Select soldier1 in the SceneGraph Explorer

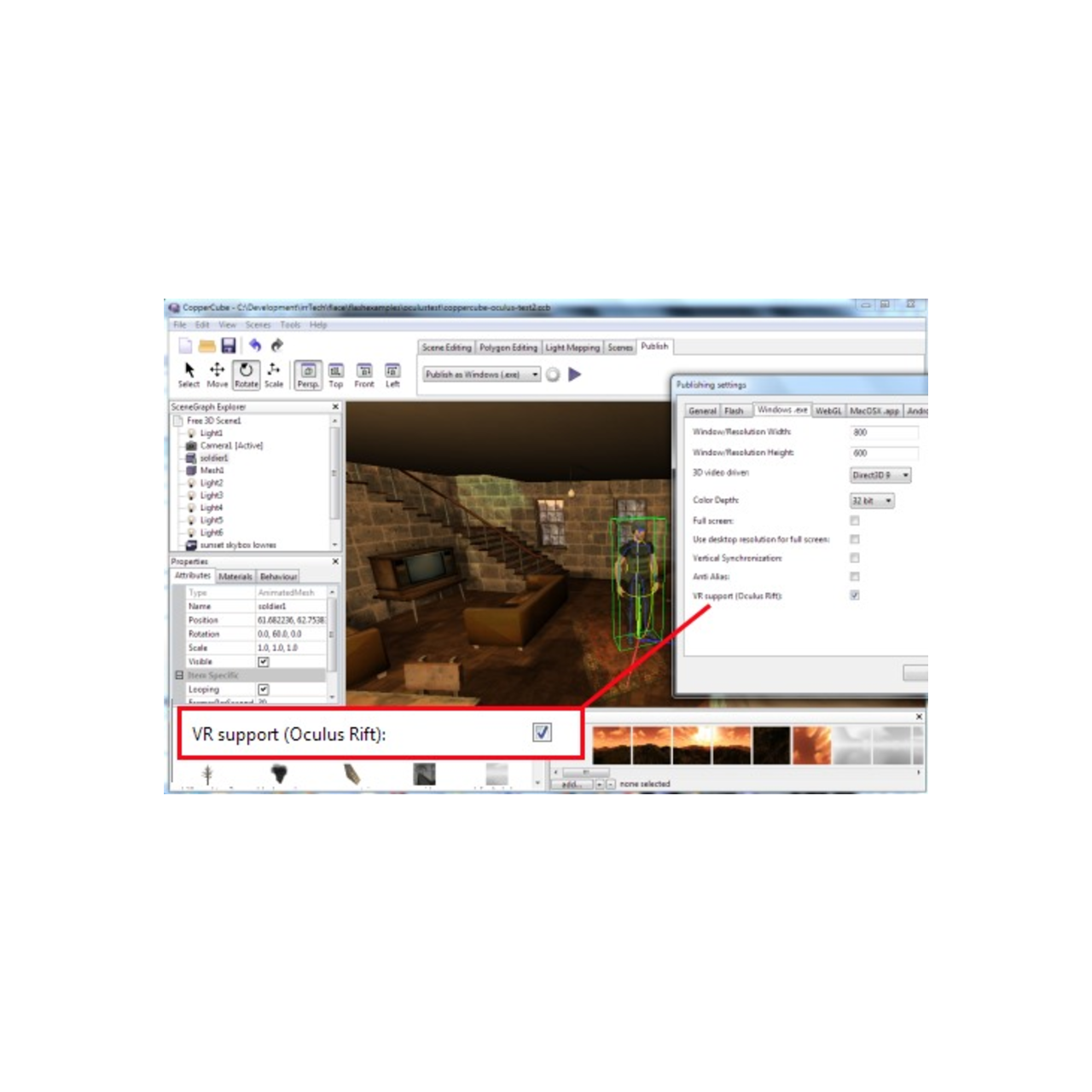tap(214, 458)
